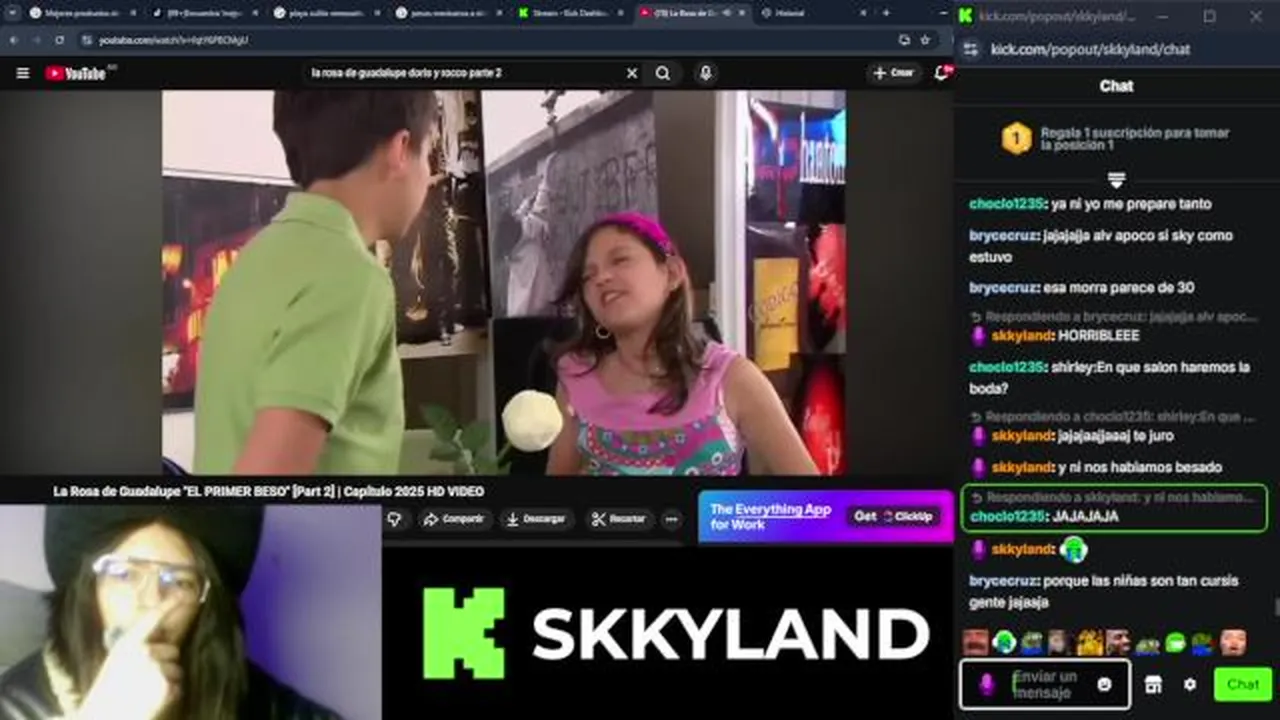Click the kick.com/popout/skkyland/chat URL
The height and width of the screenshot is (720, 1280).
pos(1090,49)
